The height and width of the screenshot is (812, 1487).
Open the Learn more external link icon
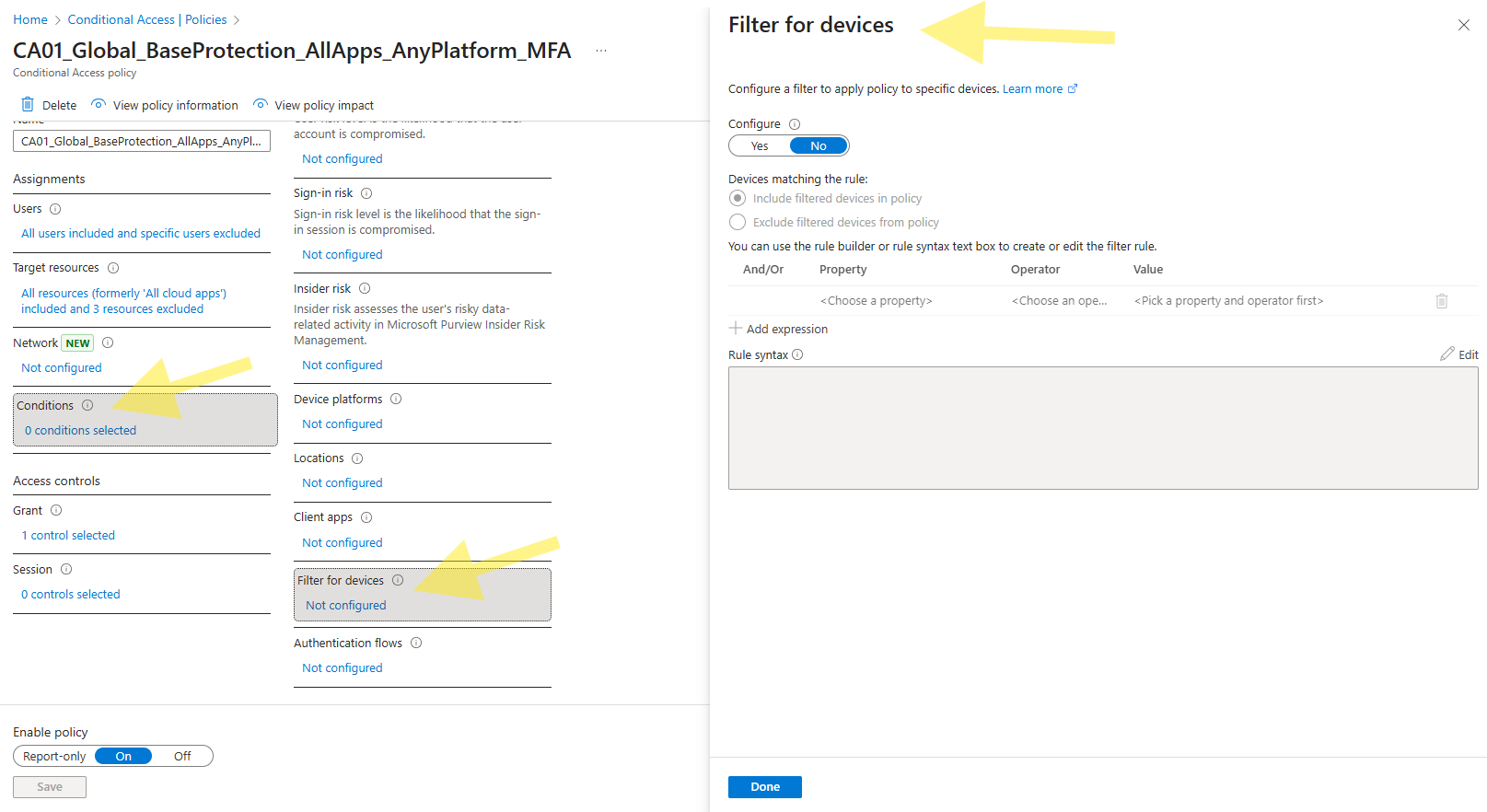tap(1073, 89)
